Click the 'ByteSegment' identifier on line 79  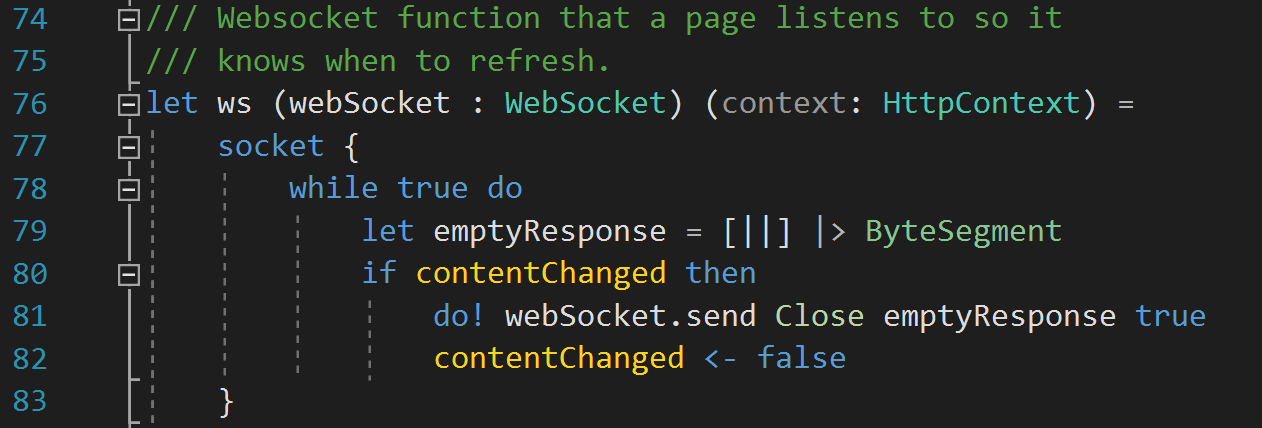pyautogui.click(x=963, y=232)
